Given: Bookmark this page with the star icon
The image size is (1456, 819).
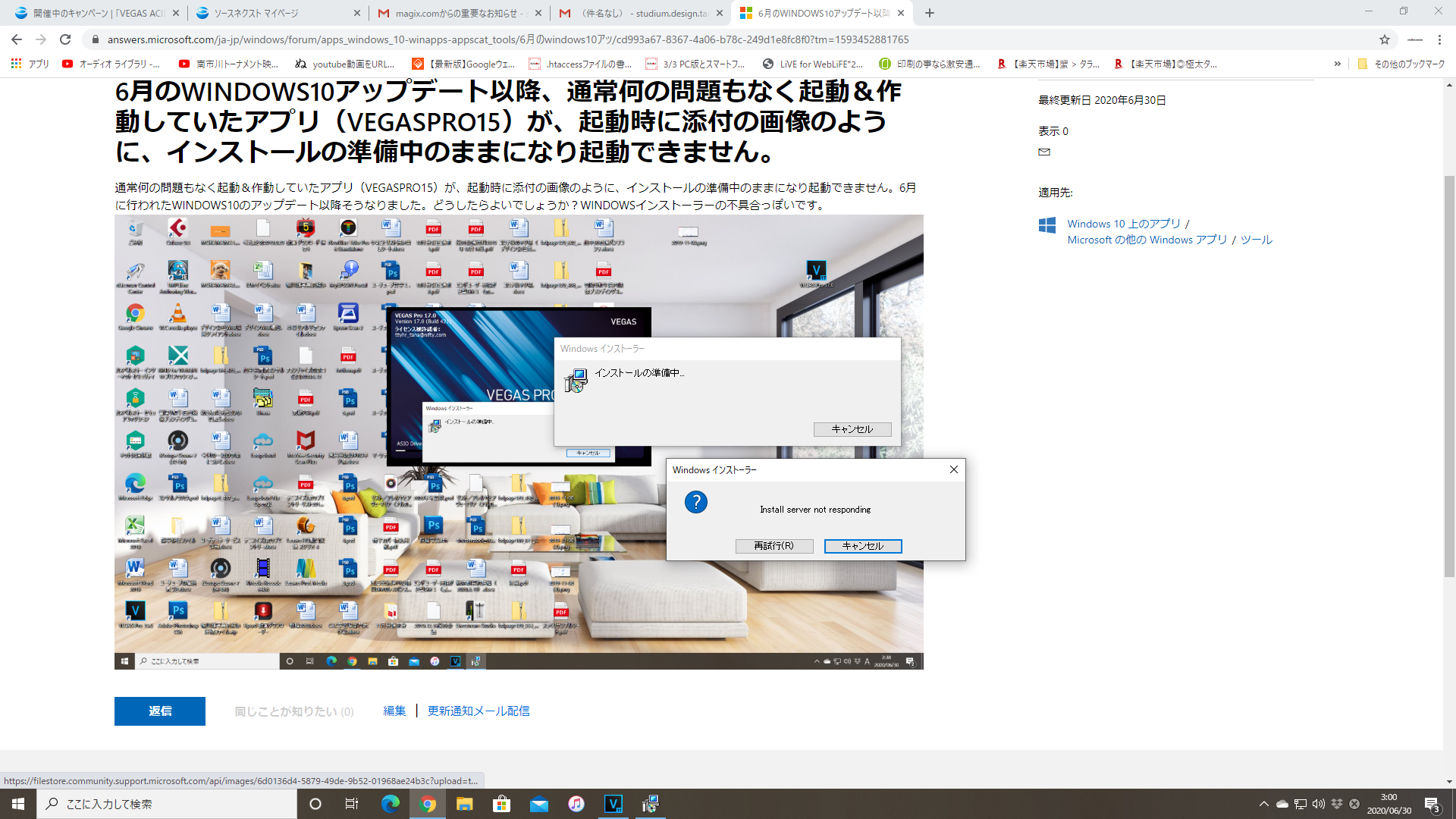Looking at the screenshot, I should (x=1385, y=39).
